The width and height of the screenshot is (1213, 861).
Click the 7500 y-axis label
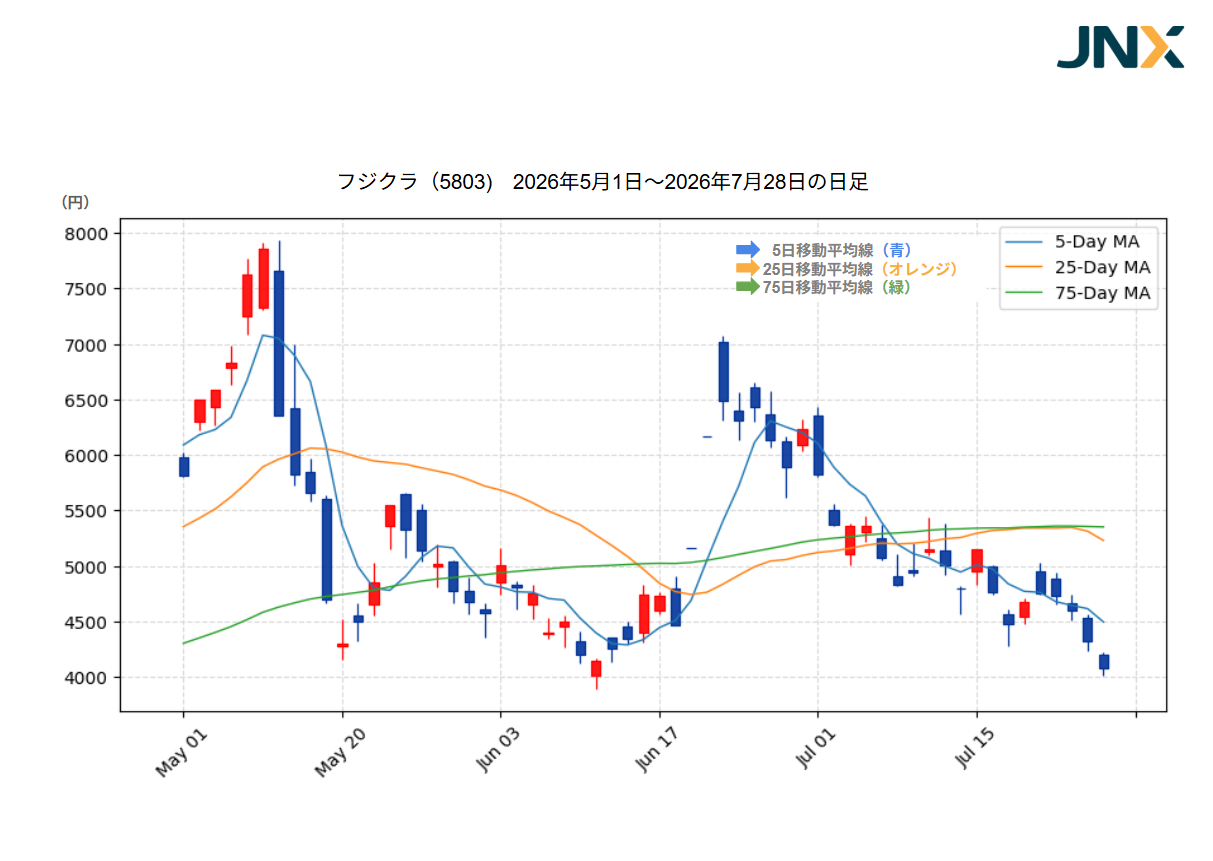[x=88, y=289]
